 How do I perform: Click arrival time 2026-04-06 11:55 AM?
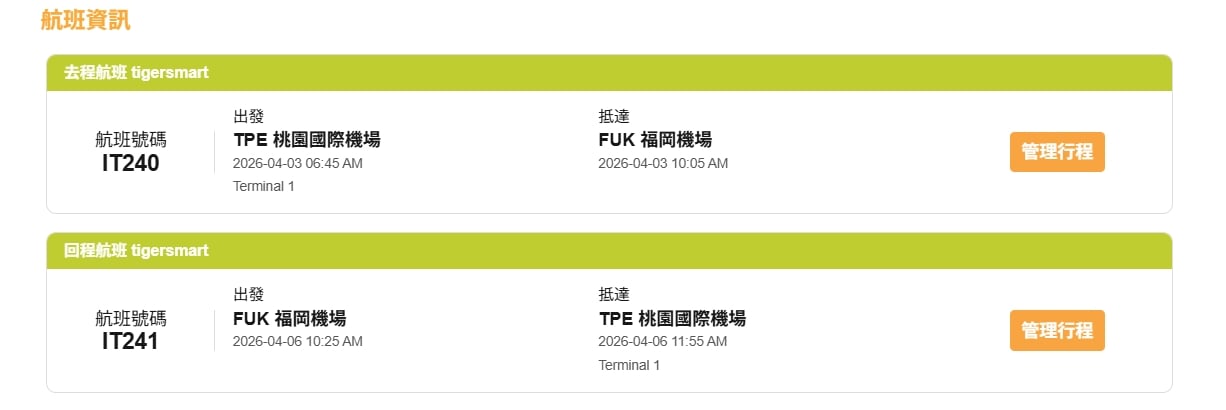coord(663,341)
